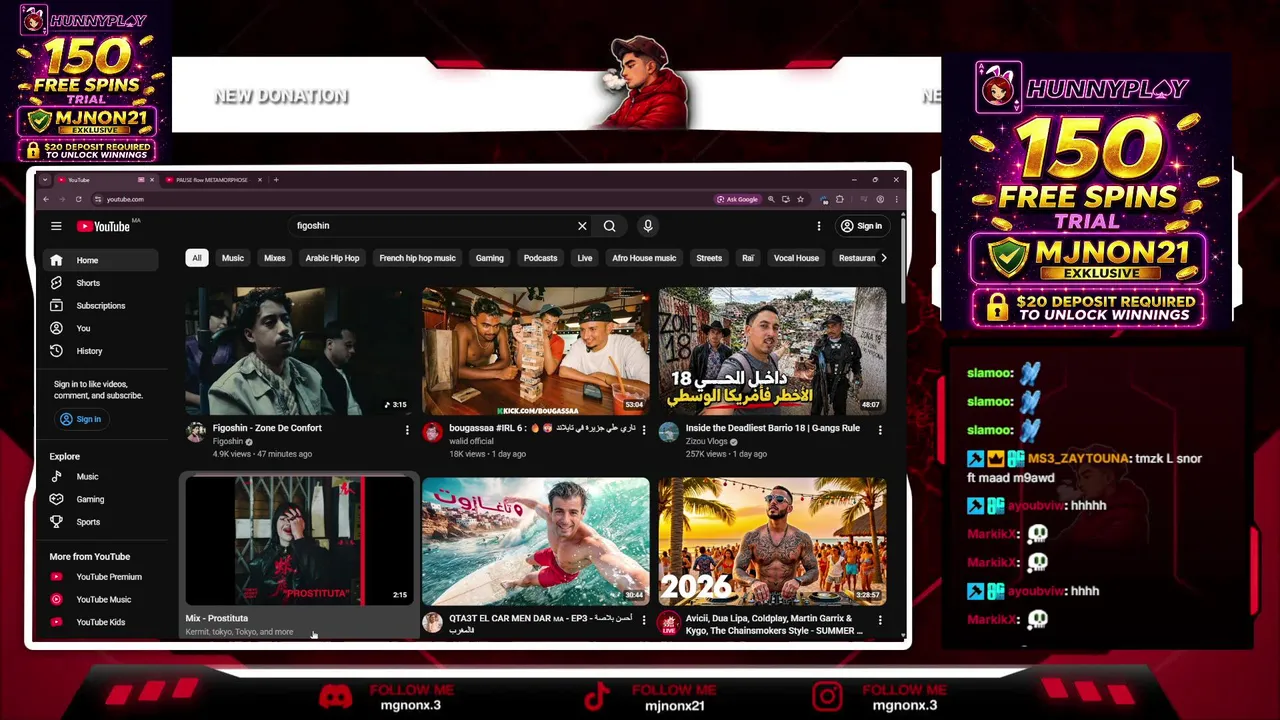The width and height of the screenshot is (1280, 720).
Task: Click Zizou Vlogs channel avatar
Action: click(x=669, y=432)
